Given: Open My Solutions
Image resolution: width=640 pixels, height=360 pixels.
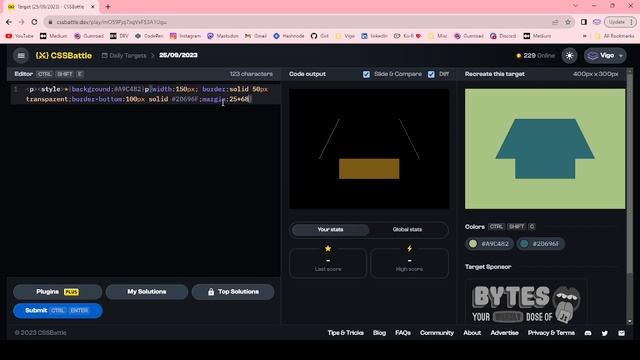Looking at the screenshot, I should pyautogui.click(x=147, y=292).
